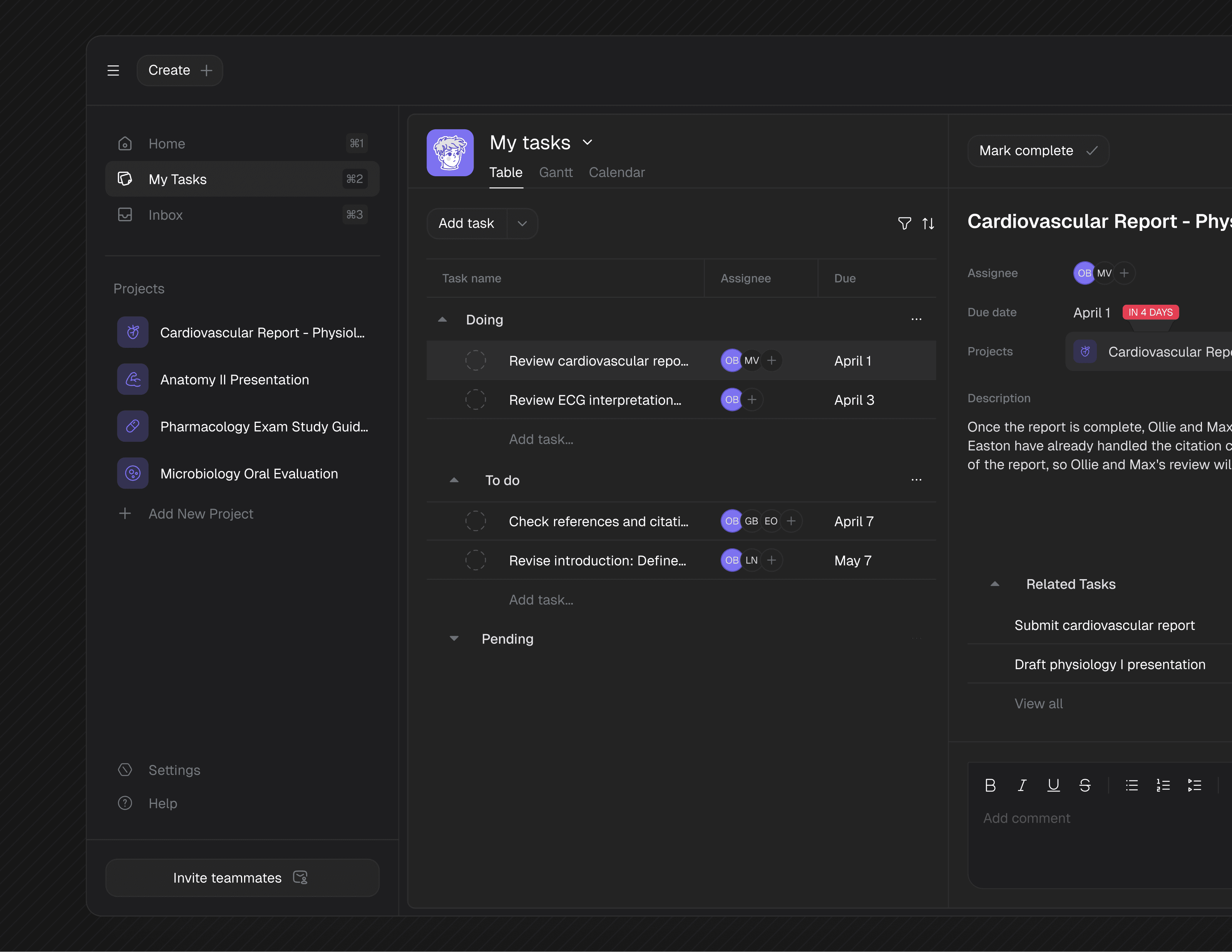Click the profile avatar next to My tasks
Image resolution: width=1232 pixels, height=952 pixels.
[450, 153]
